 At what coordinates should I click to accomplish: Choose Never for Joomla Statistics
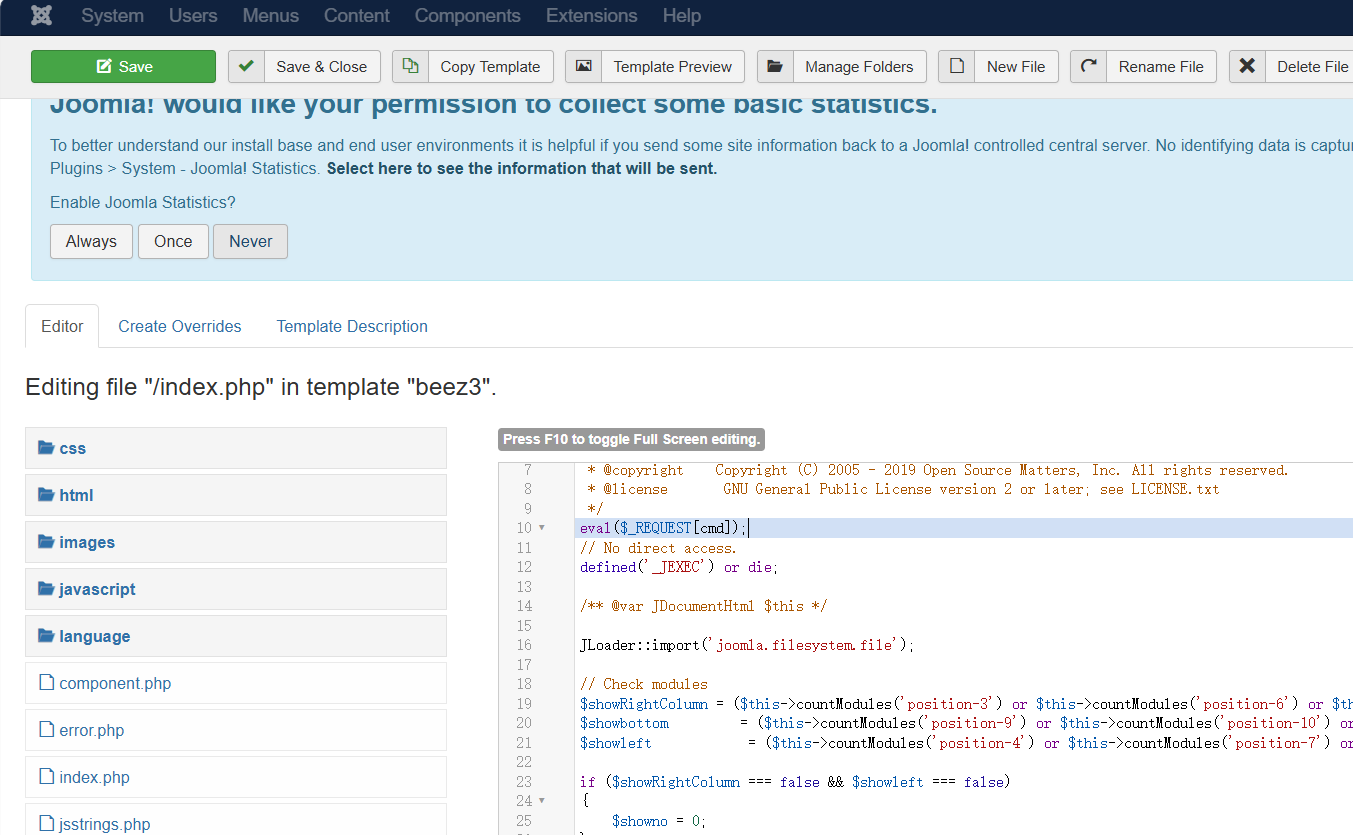click(x=250, y=241)
